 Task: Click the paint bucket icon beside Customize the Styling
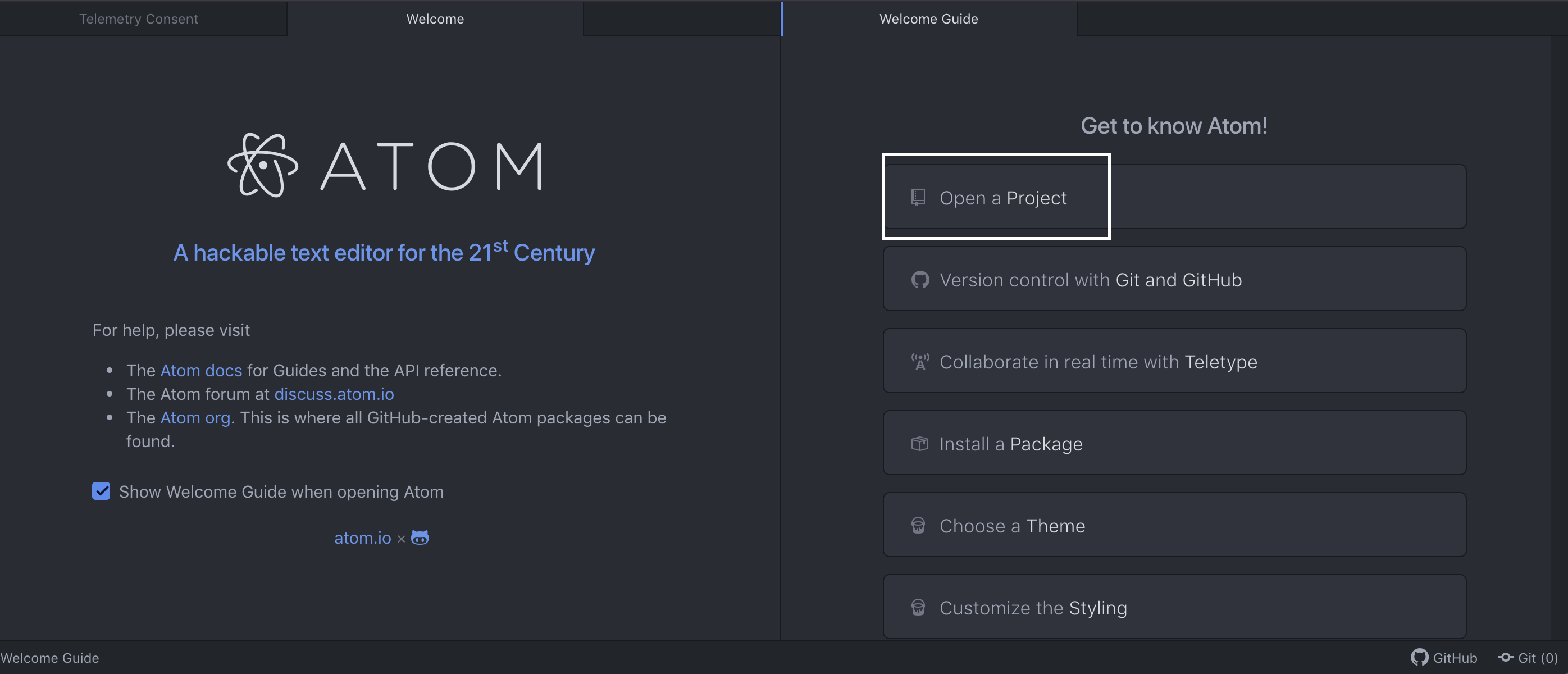click(918, 608)
